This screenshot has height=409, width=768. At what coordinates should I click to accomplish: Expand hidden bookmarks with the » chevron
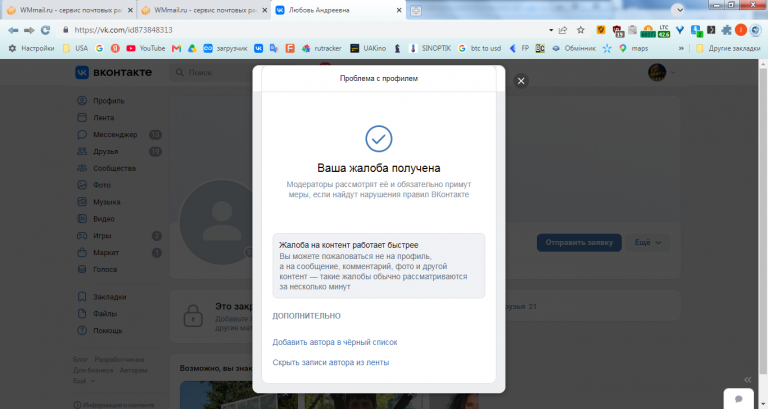[x=681, y=48]
